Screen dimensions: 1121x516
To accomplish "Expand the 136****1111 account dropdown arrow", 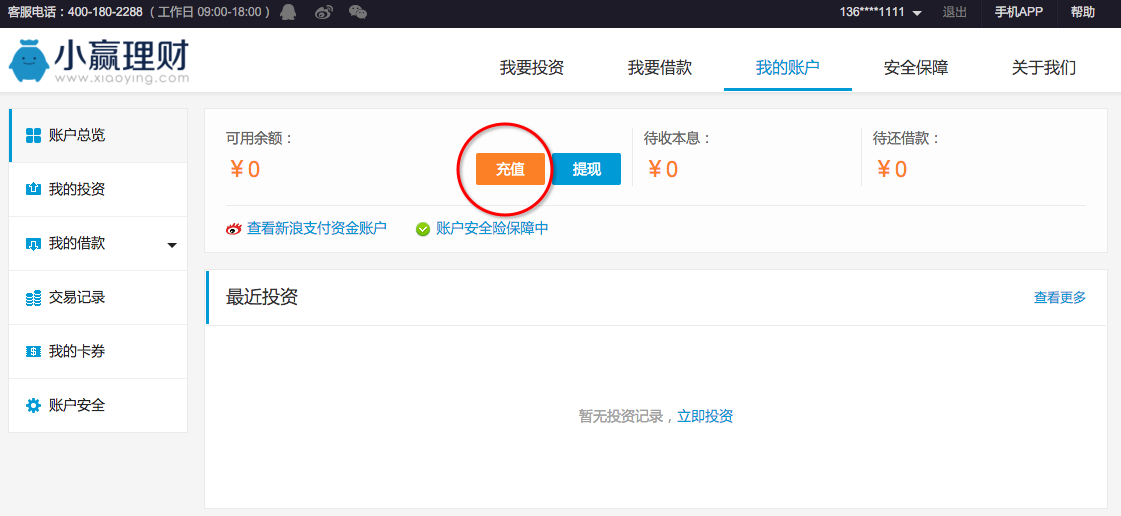I will coord(917,14).
